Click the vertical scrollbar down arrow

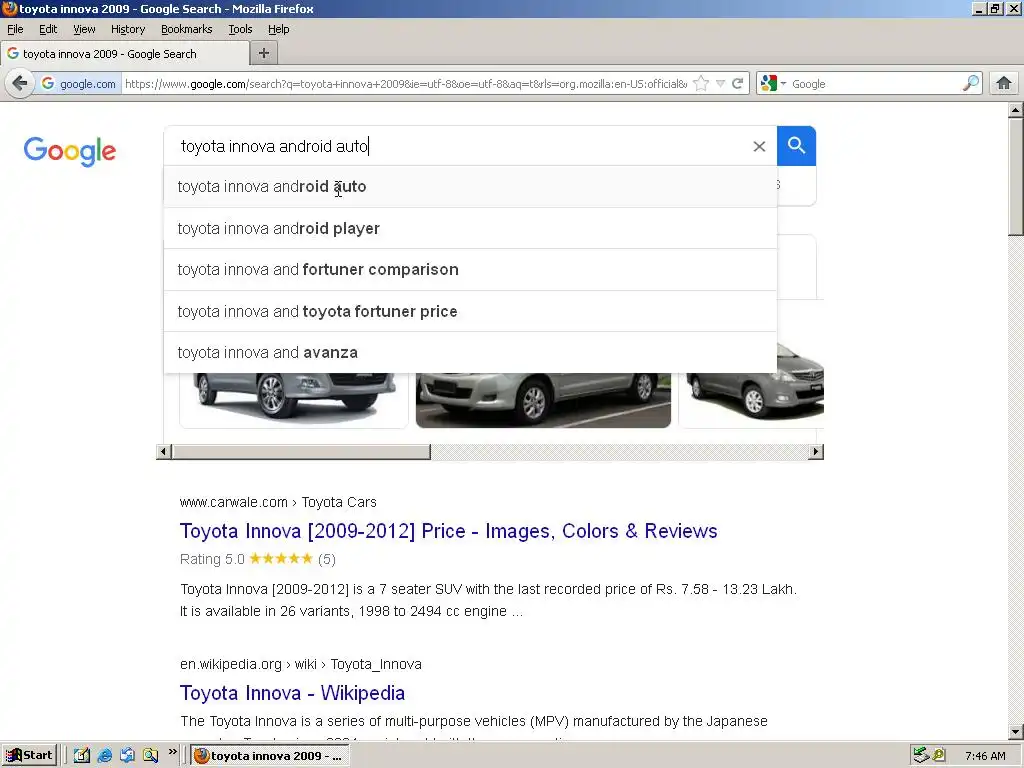[1016, 732]
